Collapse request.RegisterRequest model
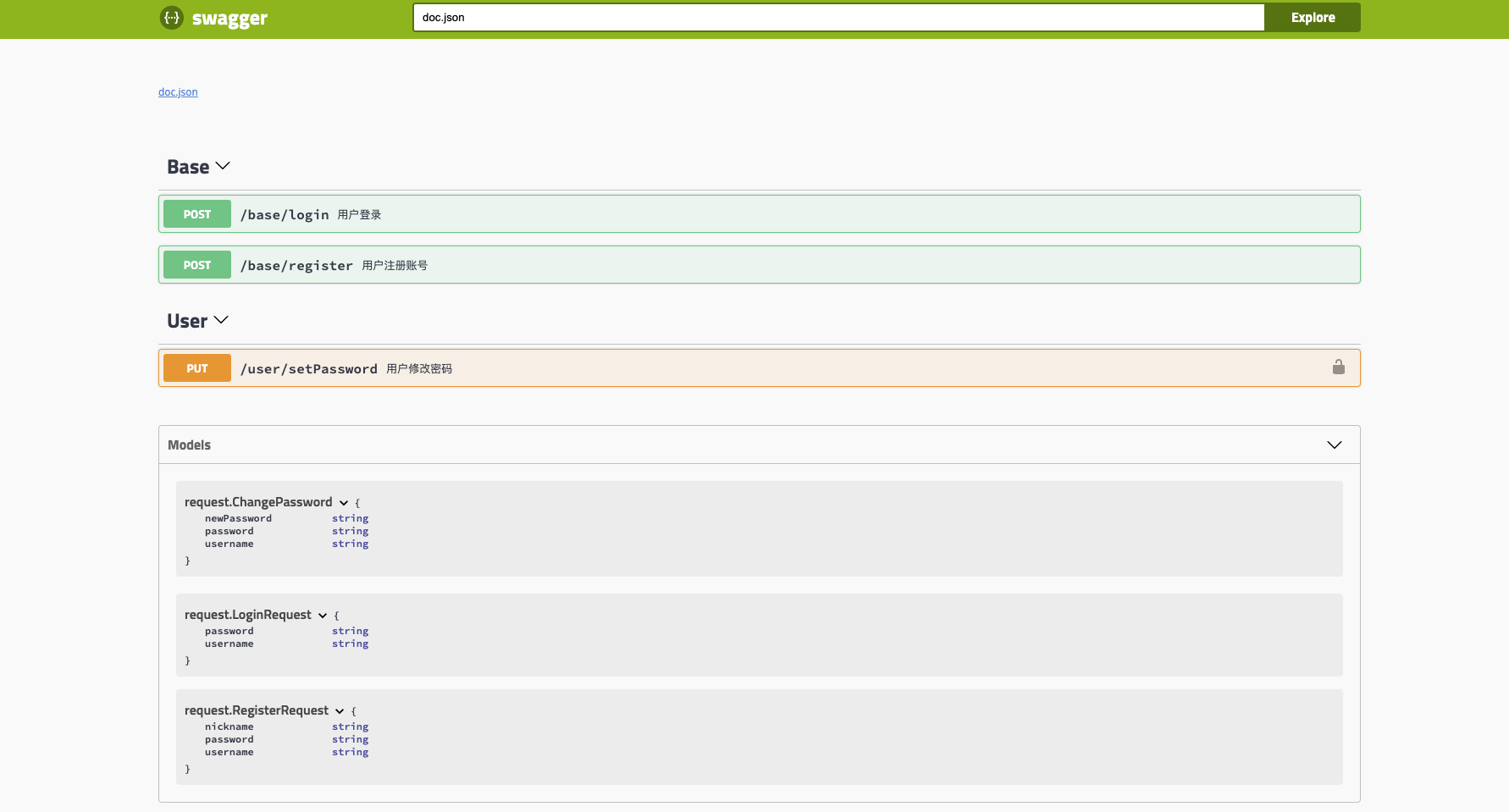Image resolution: width=1509 pixels, height=812 pixels. [340, 711]
